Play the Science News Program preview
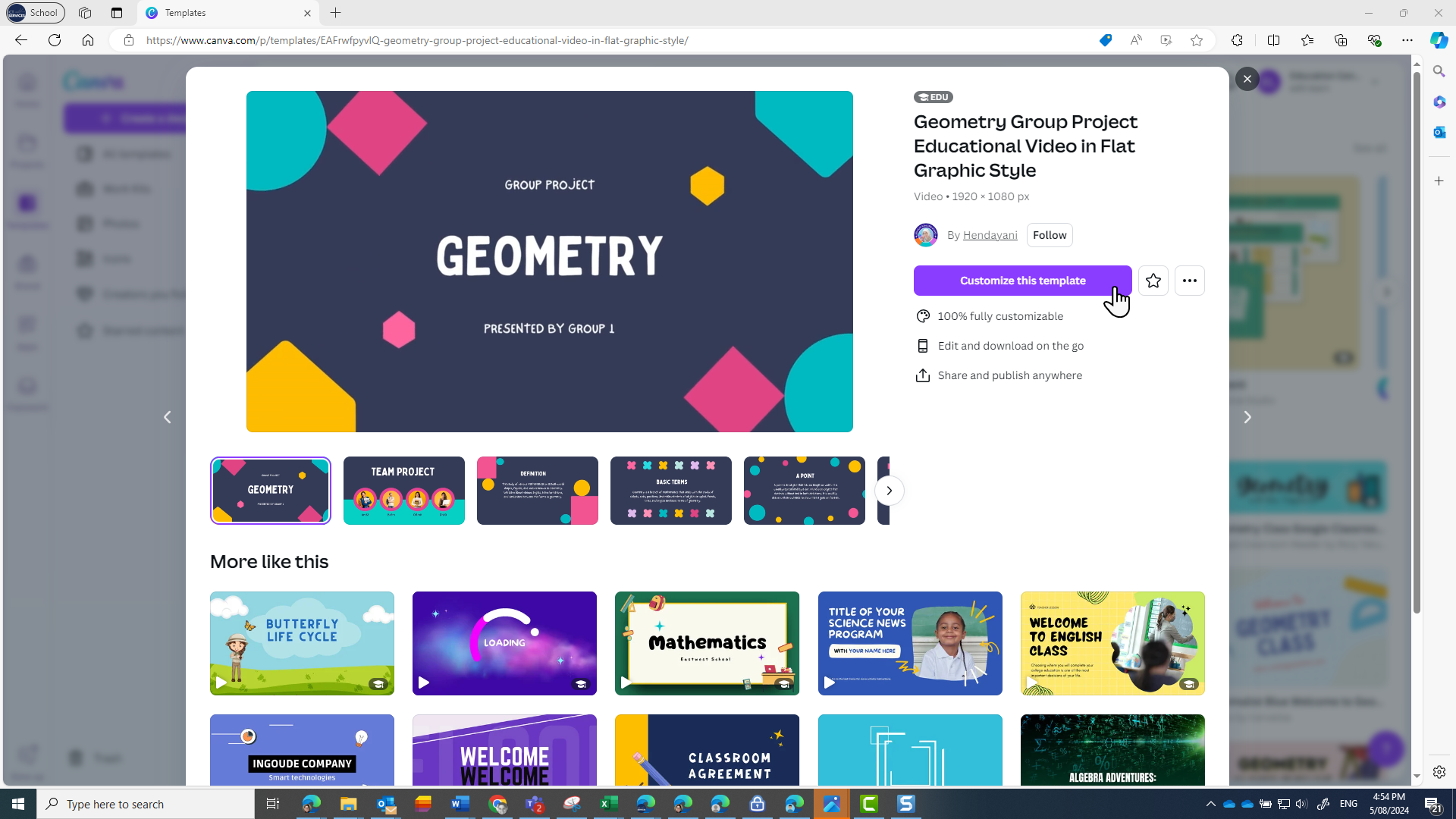Viewport: 1456px width, 819px height. pyautogui.click(x=829, y=682)
